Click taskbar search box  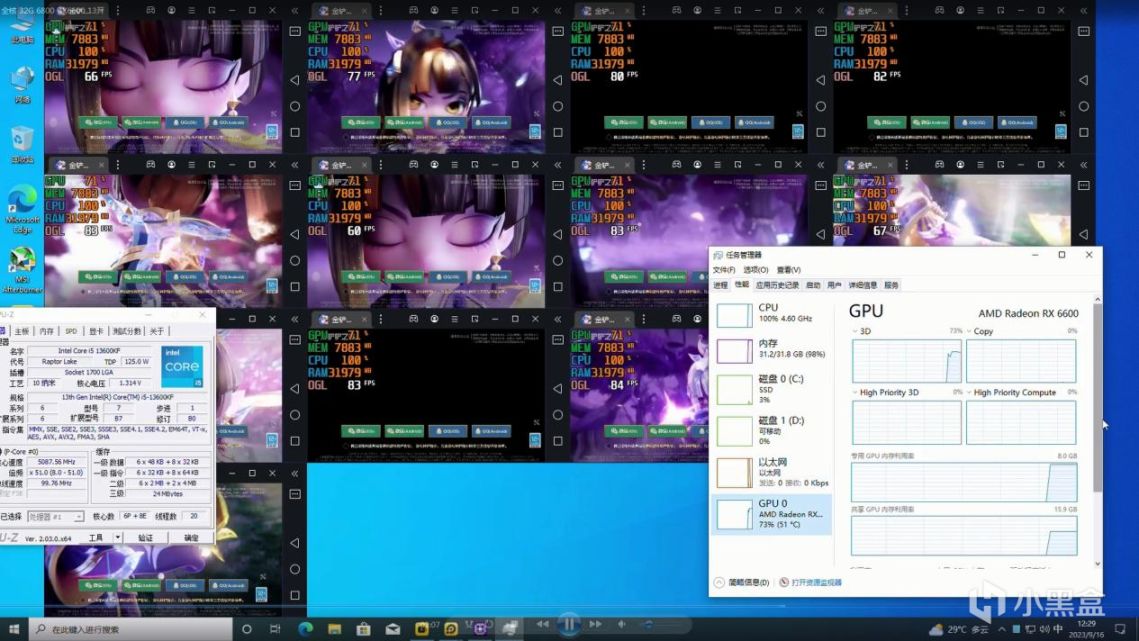click(131, 629)
